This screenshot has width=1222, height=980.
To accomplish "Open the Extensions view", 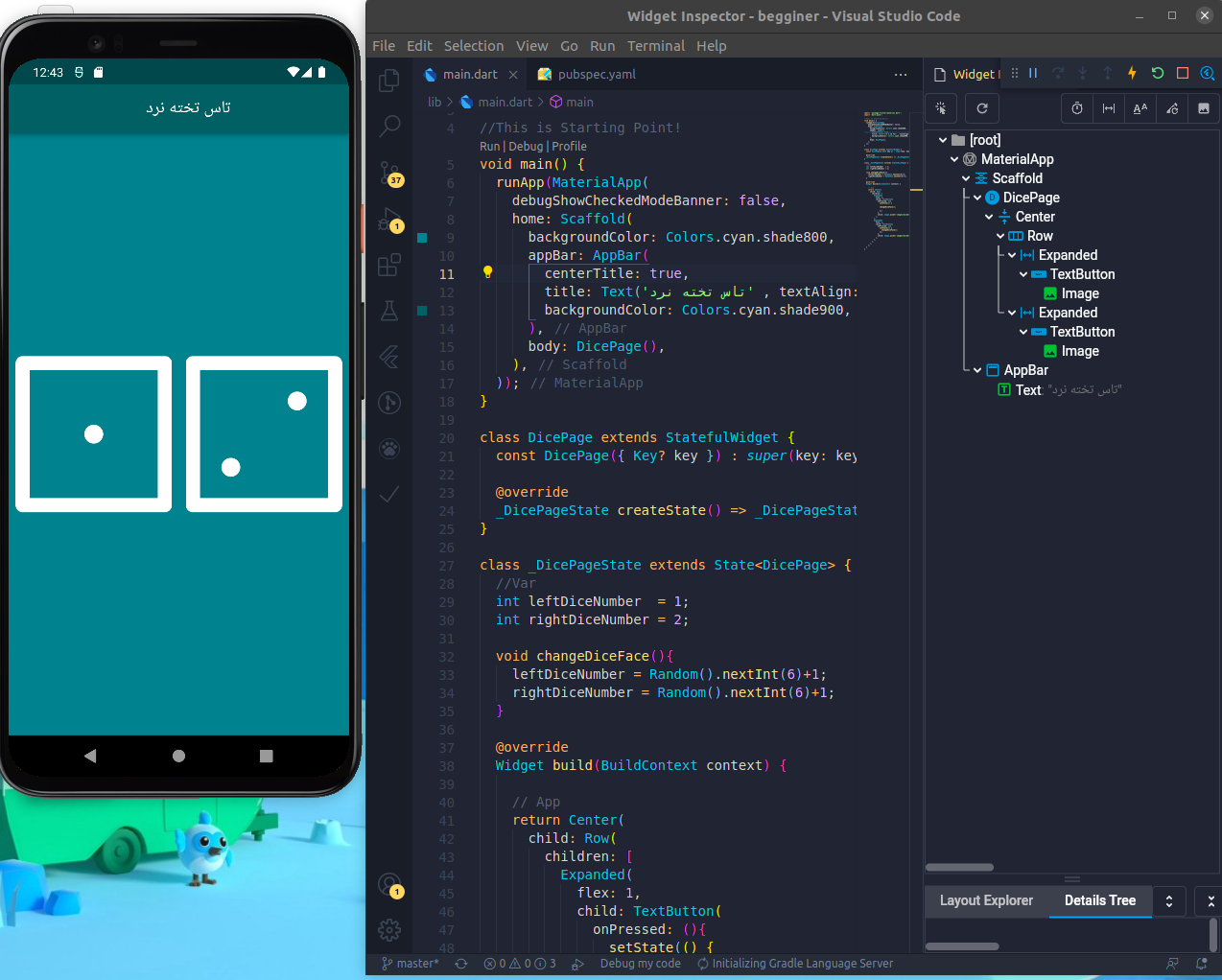I will coord(389,265).
